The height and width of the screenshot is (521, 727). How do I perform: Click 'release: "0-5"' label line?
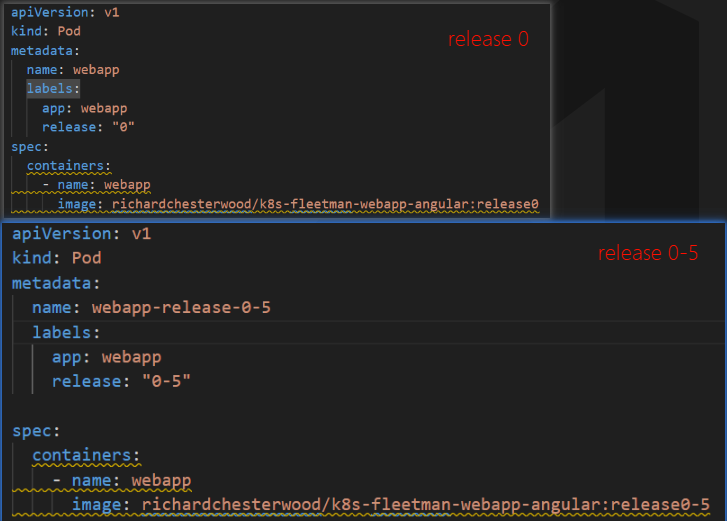pos(121,381)
